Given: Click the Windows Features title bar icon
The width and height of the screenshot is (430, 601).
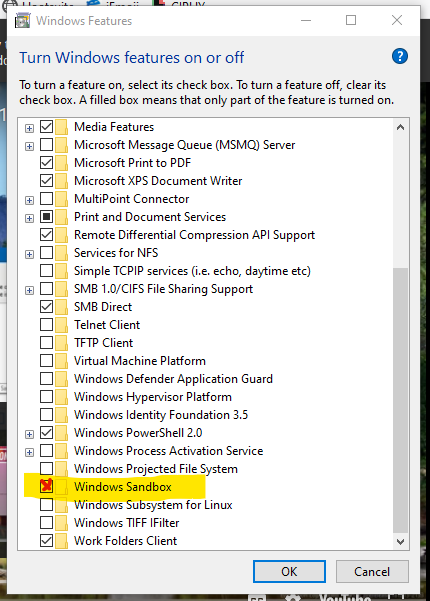Looking at the screenshot, I should [x=22, y=20].
